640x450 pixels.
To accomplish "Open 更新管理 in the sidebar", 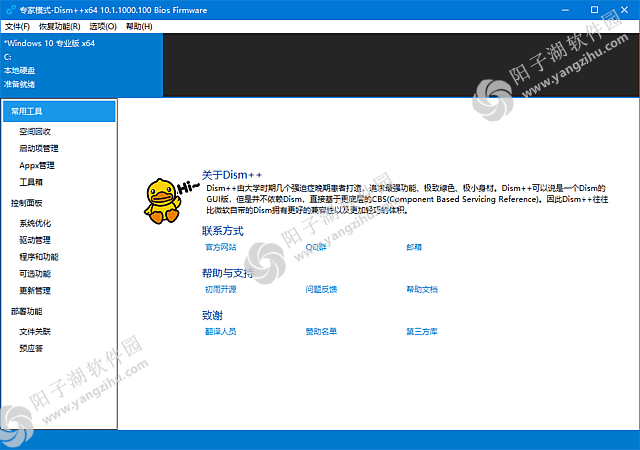I will point(35,291).
